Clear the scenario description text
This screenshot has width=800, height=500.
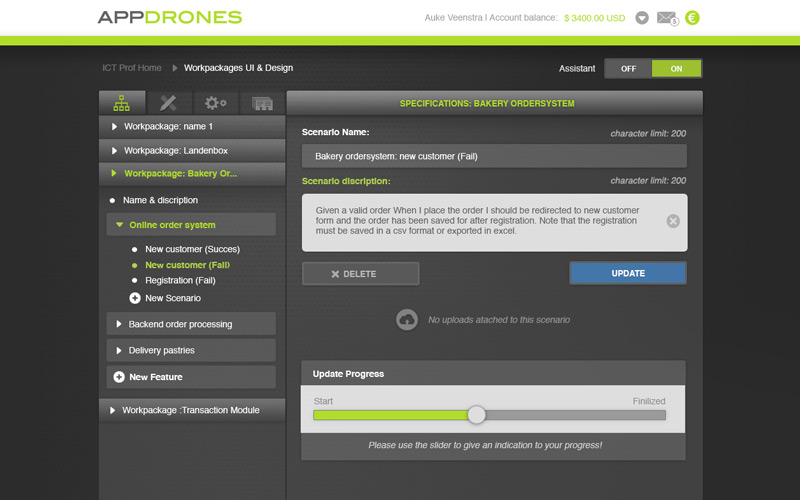(x=673, y=221)
